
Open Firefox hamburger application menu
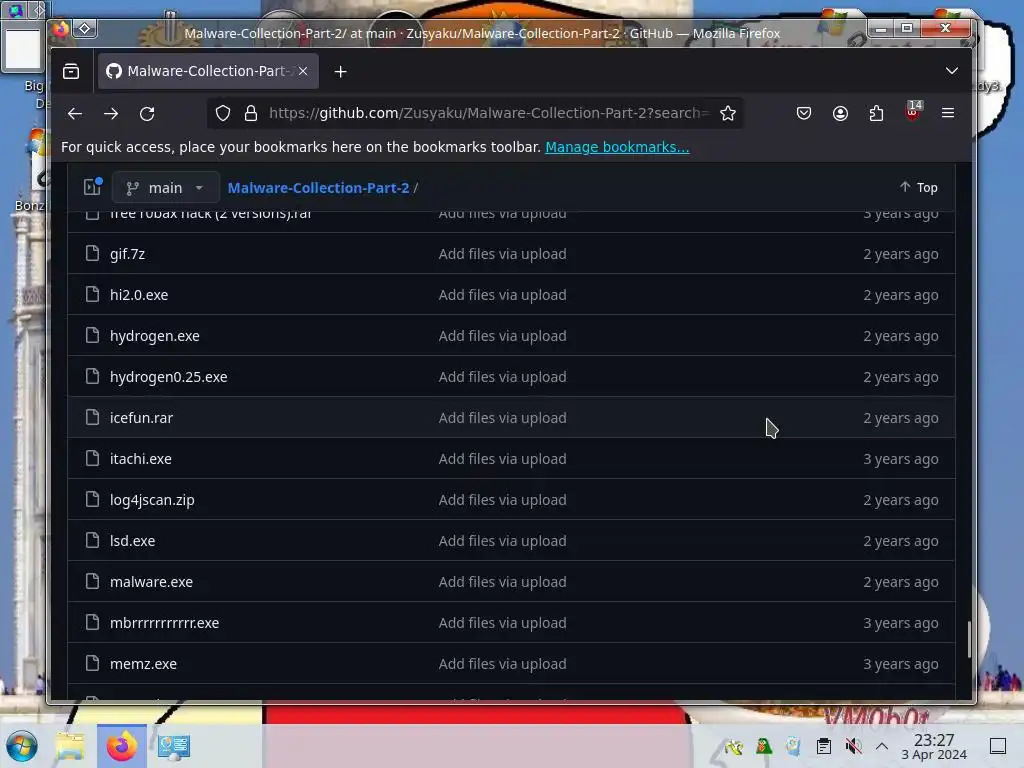tap(948, 114)
